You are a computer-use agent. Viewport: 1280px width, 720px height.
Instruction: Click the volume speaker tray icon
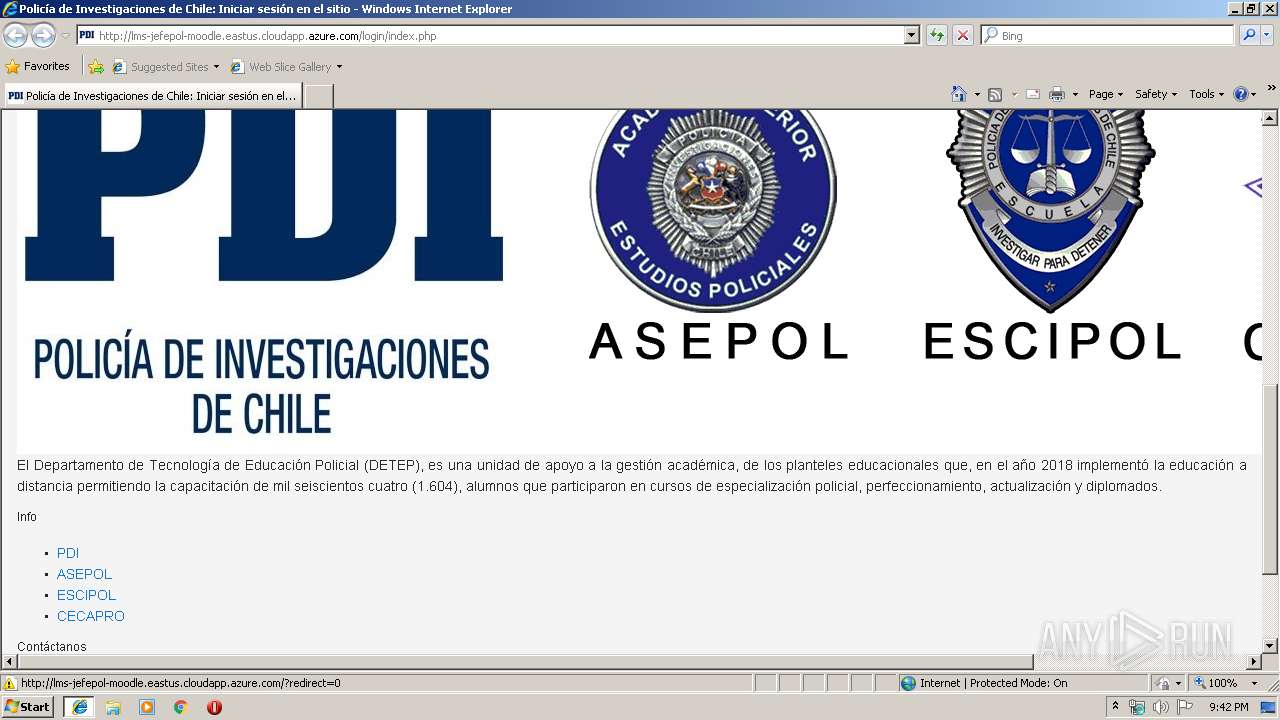[x=1160, y=707]
